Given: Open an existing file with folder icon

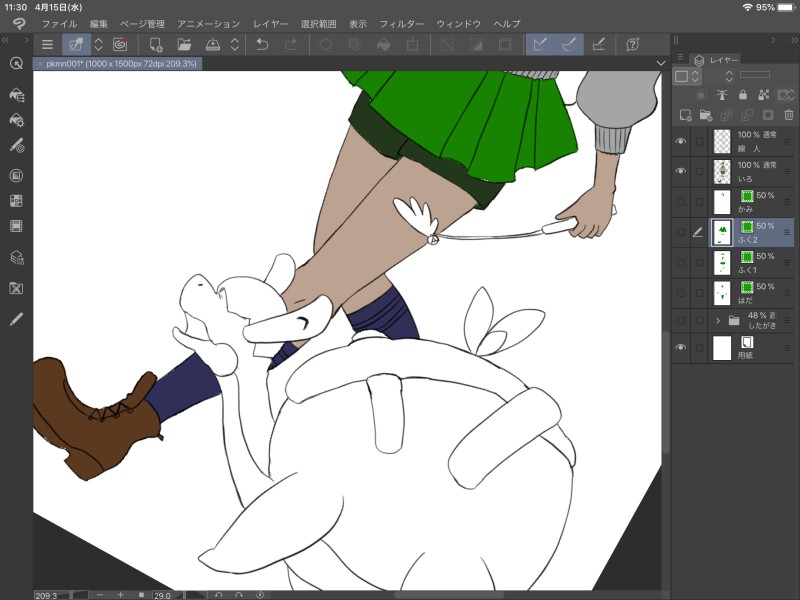Looking at the screenshot, I should click(x=184, y=45).
